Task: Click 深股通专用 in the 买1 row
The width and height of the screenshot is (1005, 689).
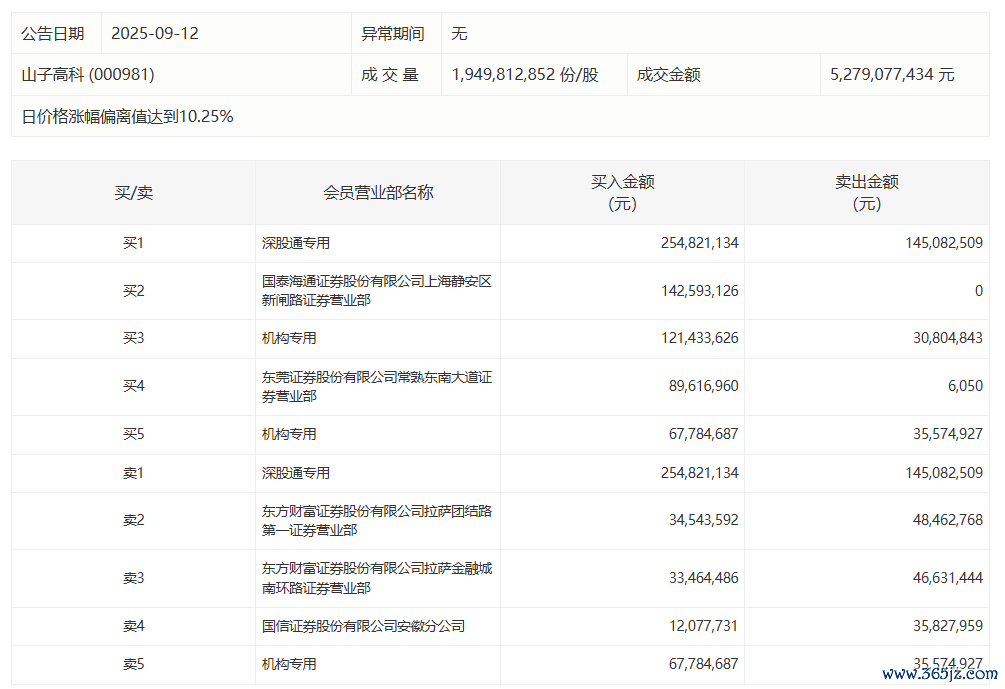Action: (295, 243)
